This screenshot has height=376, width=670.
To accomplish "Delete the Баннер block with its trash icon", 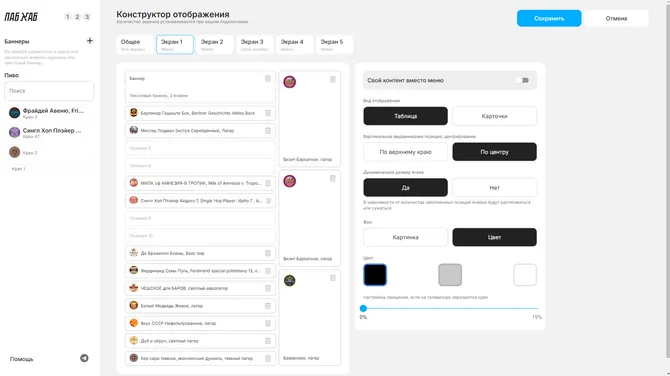I will point(268,79).
